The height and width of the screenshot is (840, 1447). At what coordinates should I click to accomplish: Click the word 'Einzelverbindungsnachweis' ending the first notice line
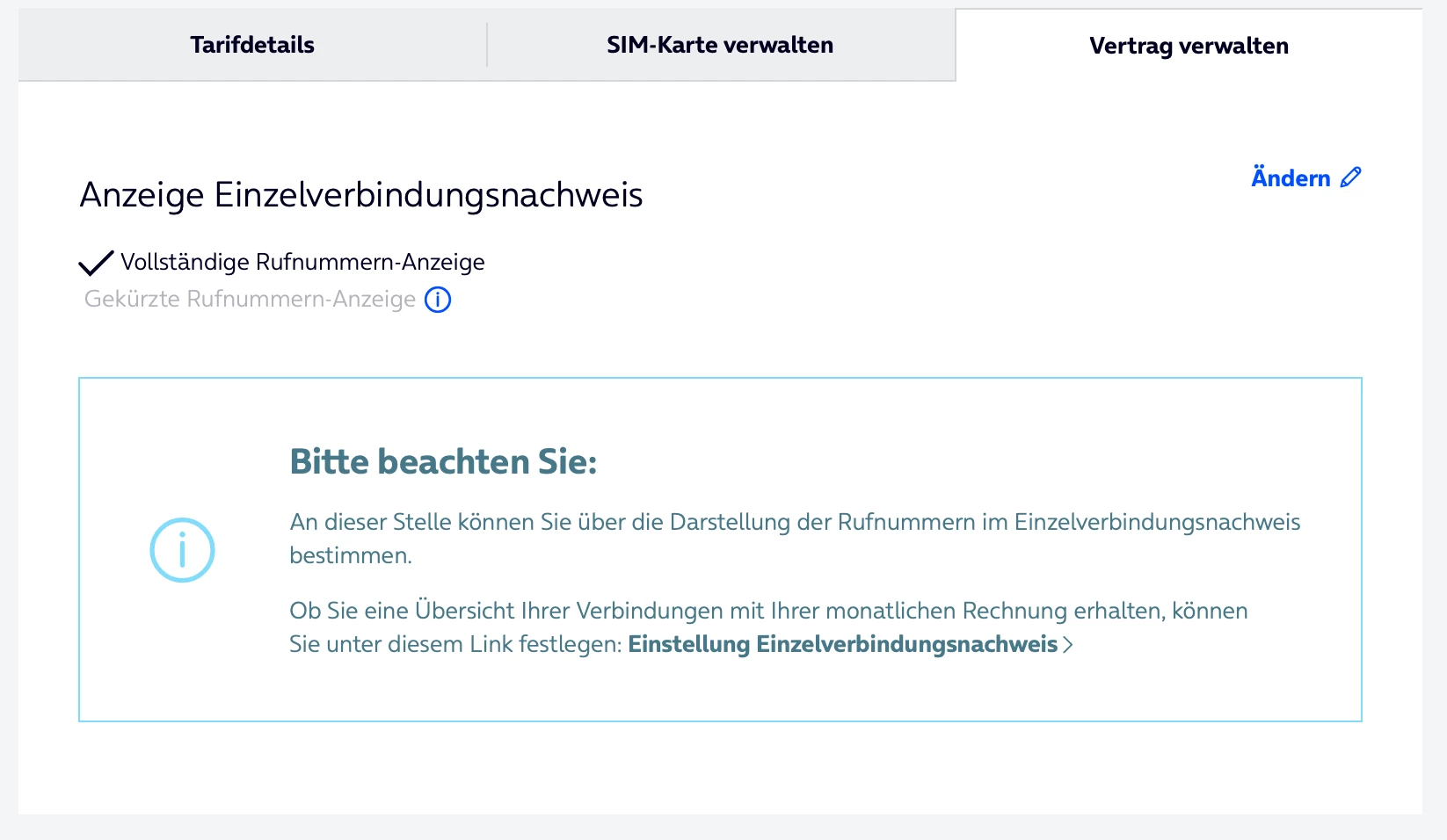[x=1157, y=523]
